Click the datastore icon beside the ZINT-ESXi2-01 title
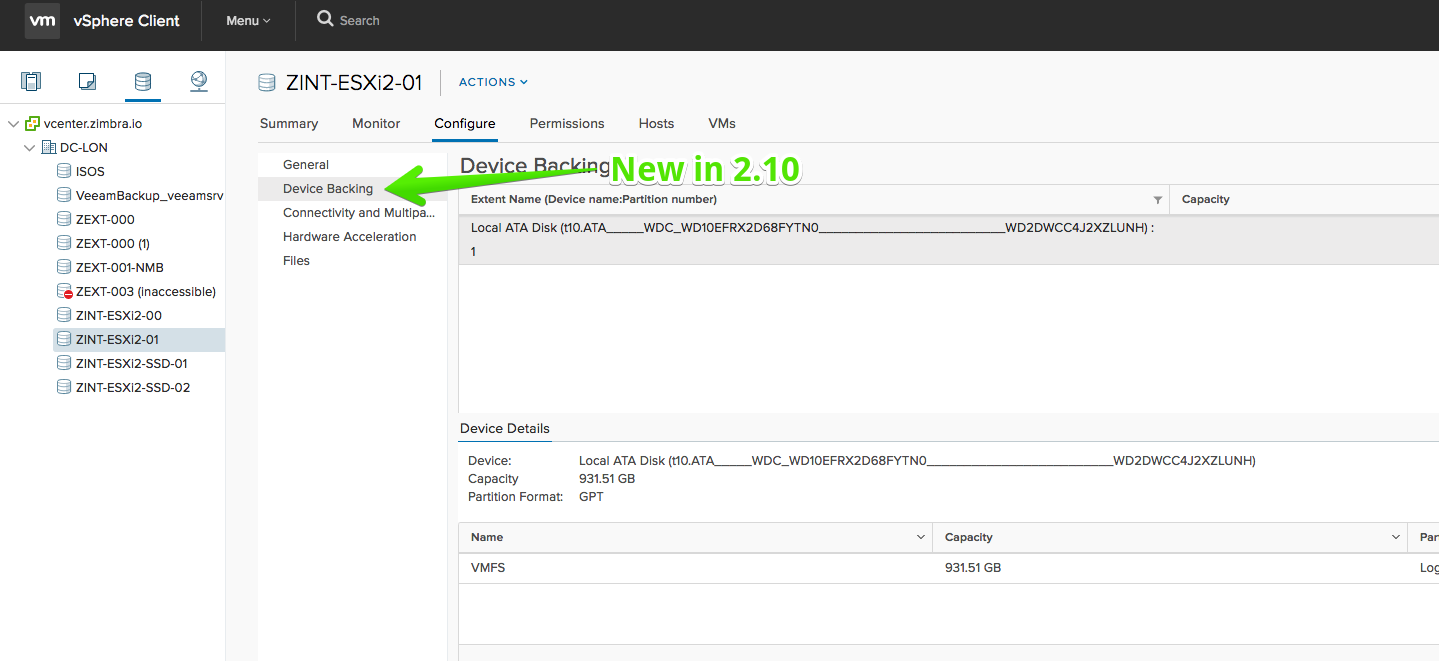1439x661 pixels. (267, 82)
